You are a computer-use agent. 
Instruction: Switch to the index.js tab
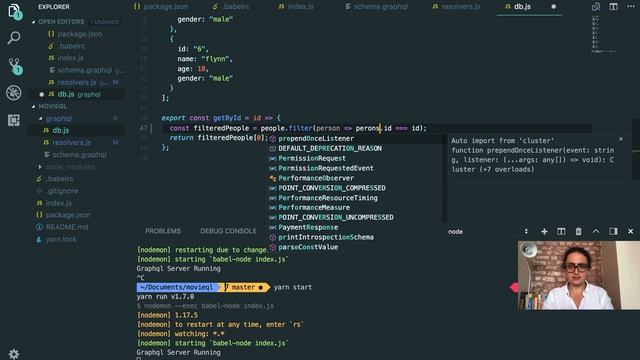(295, 7)
